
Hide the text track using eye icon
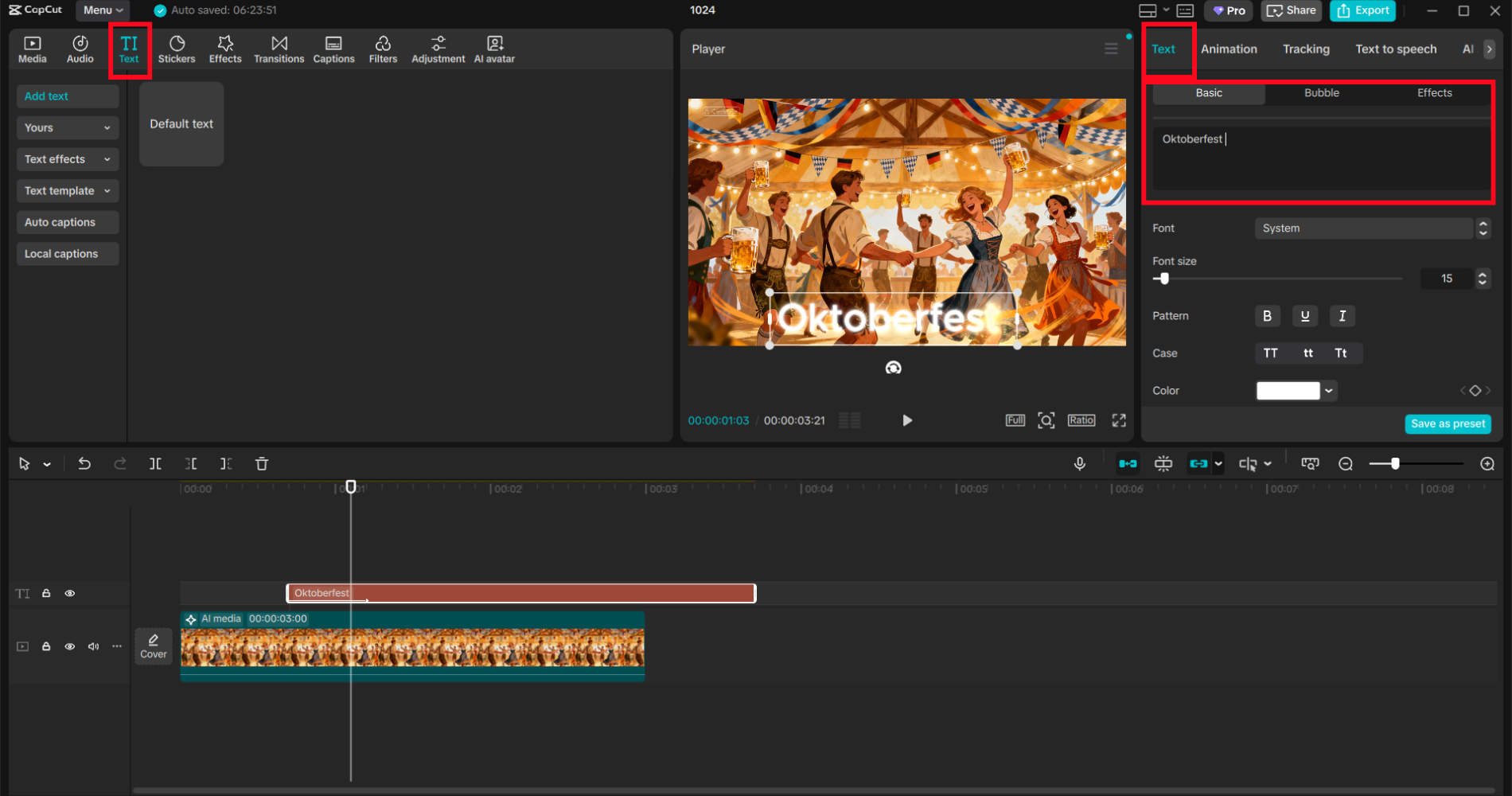[x=70, y=594]
